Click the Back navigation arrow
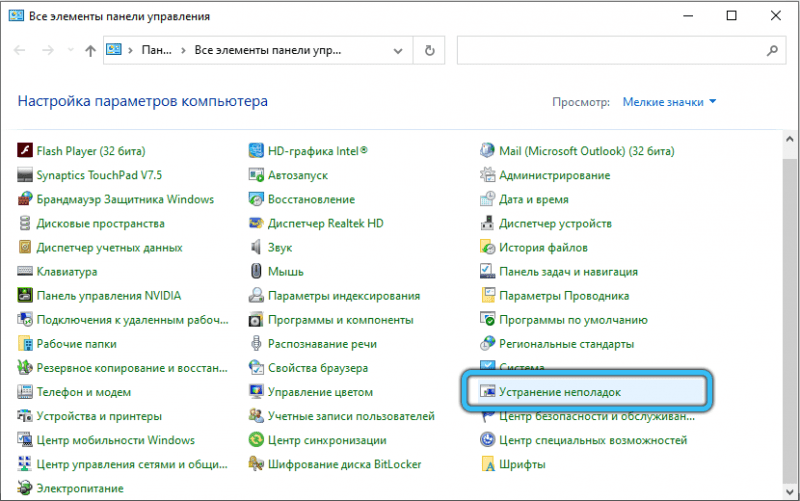The image size is (800, 501). 19,50
